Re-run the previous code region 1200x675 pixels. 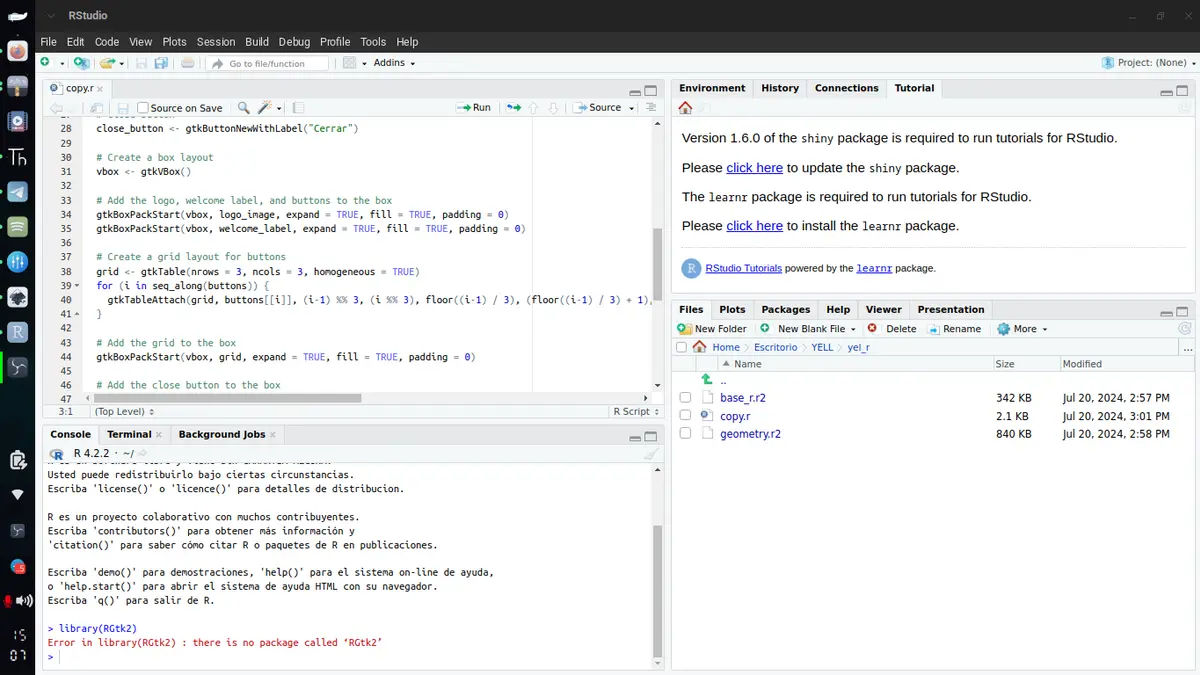513,108
